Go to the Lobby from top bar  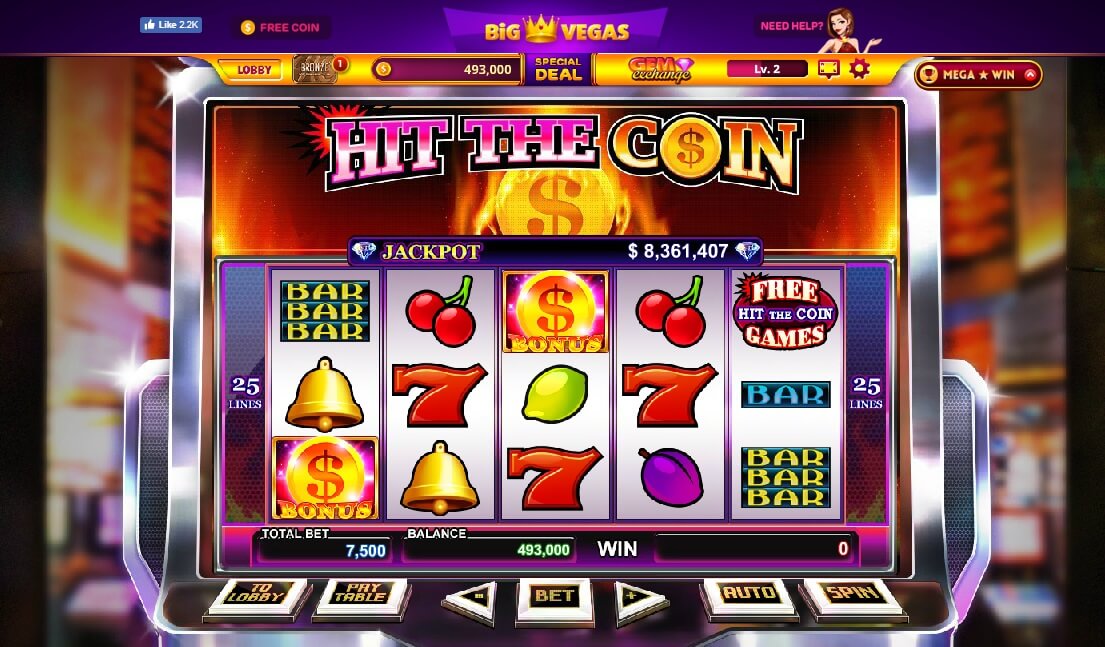coord(254,70)
